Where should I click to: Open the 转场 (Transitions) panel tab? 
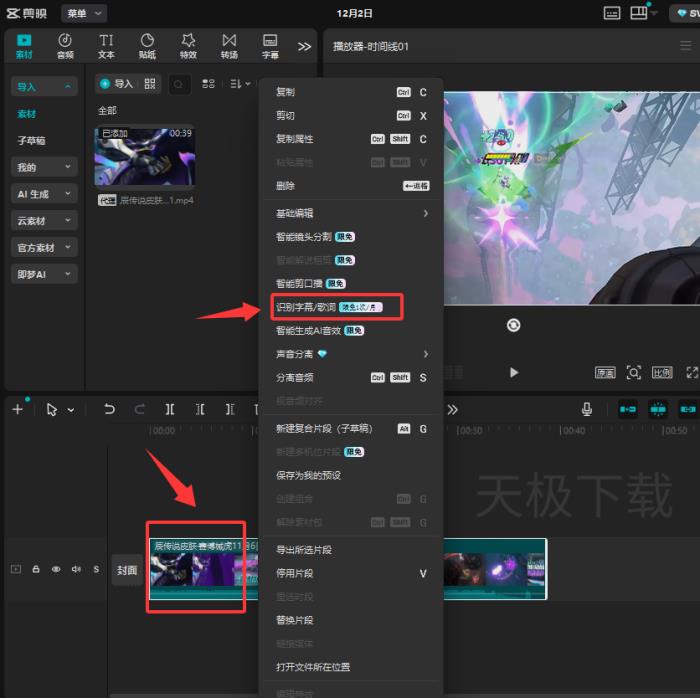pyautogui.click(x=229, y=45)
